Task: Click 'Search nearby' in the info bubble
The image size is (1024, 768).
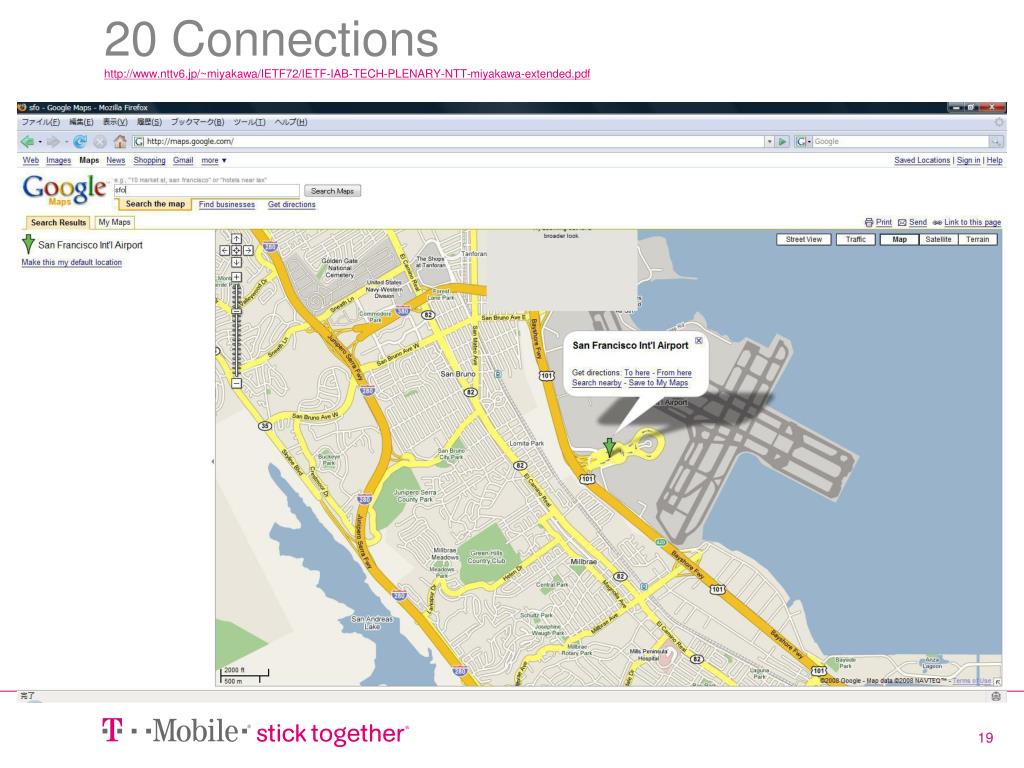Action: 596,383
